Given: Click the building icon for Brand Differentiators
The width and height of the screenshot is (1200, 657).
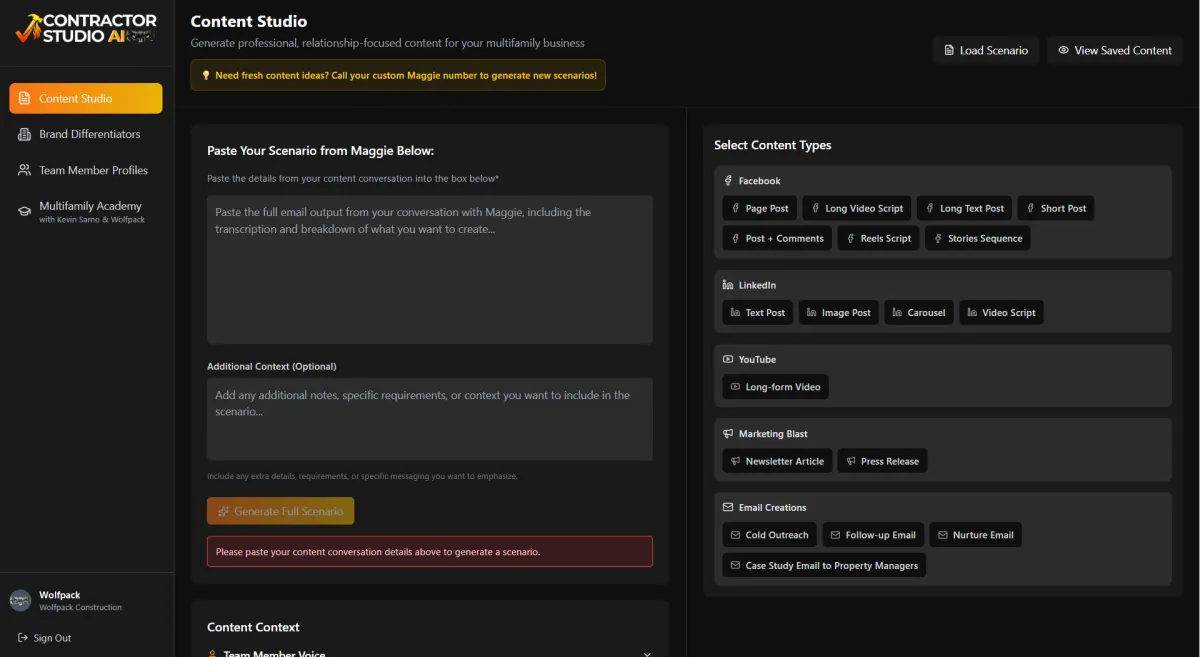Looking at the screenshot, I should (24, 134).
